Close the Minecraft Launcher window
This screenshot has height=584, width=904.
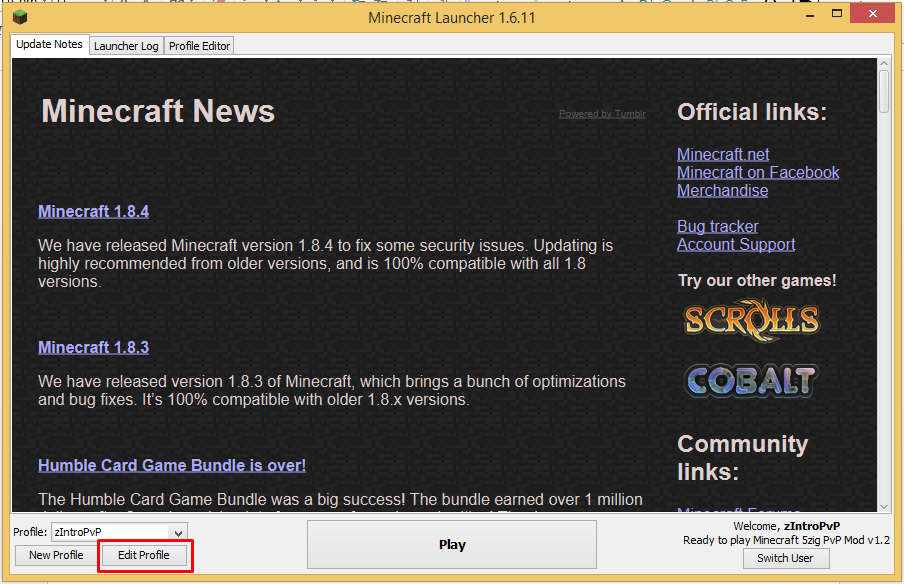tap(872, 14)
